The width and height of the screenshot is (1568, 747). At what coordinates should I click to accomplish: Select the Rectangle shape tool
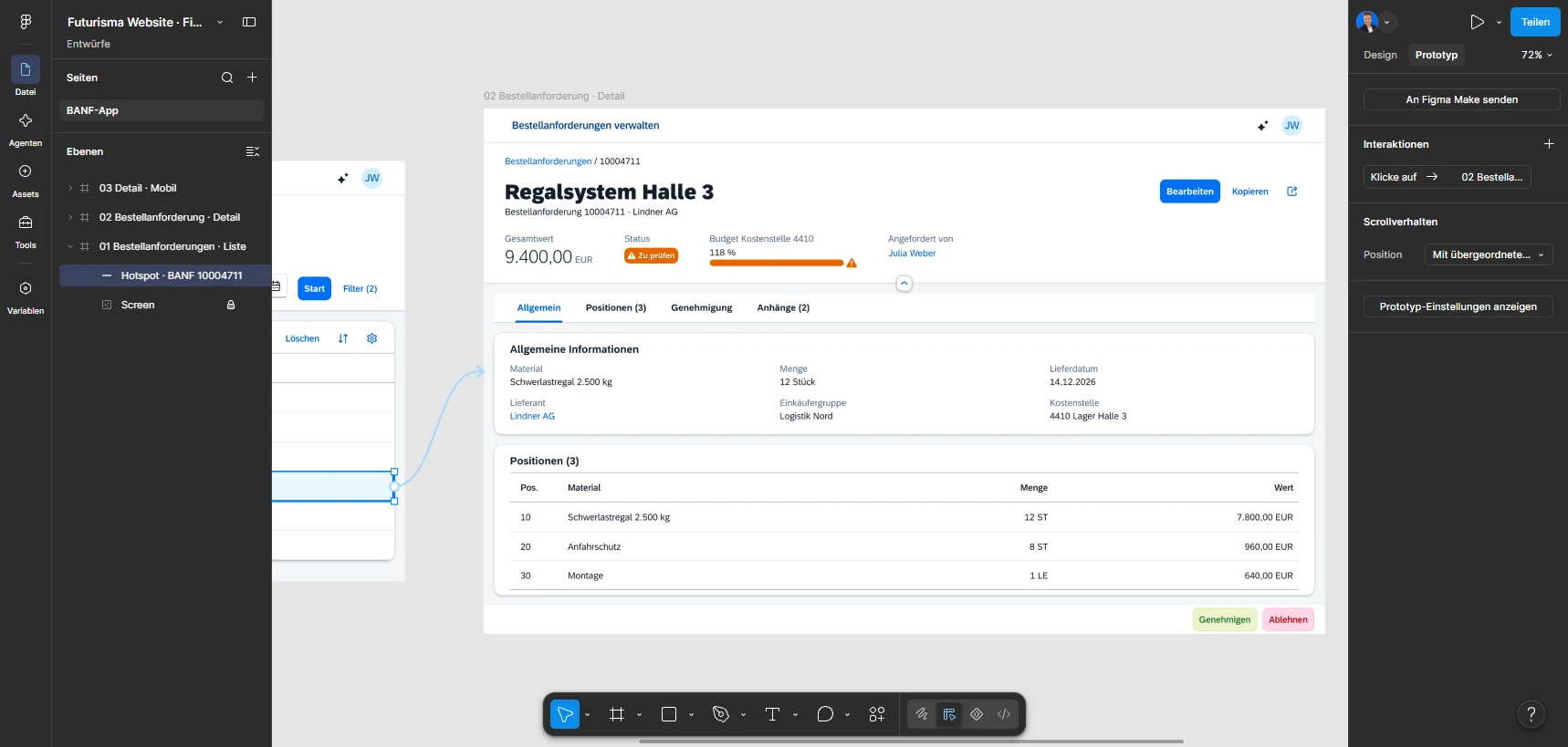coord(669,714)
